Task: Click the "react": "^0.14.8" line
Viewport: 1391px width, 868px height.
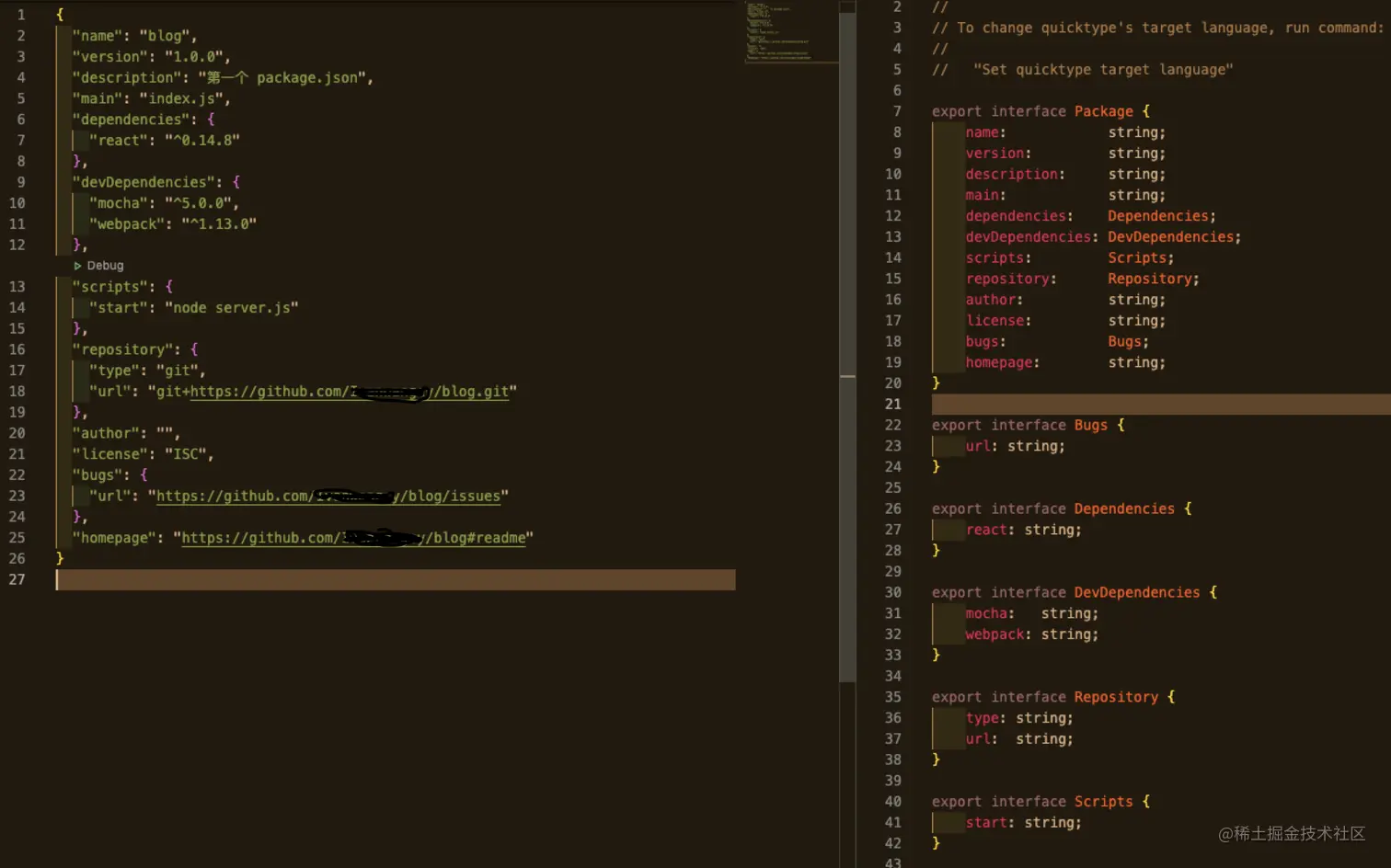Action: click(x=164, y=141)
